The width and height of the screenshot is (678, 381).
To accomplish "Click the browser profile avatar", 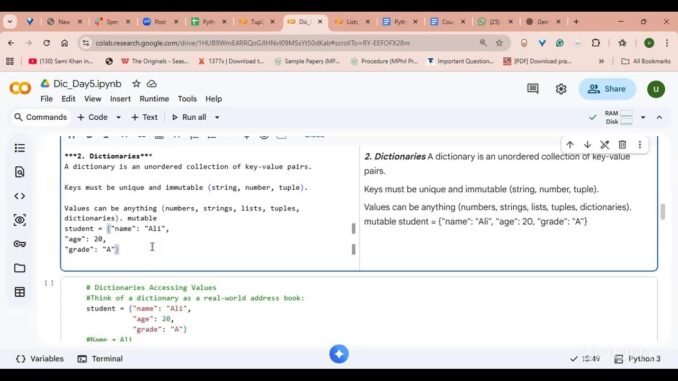I will [649, 43].
